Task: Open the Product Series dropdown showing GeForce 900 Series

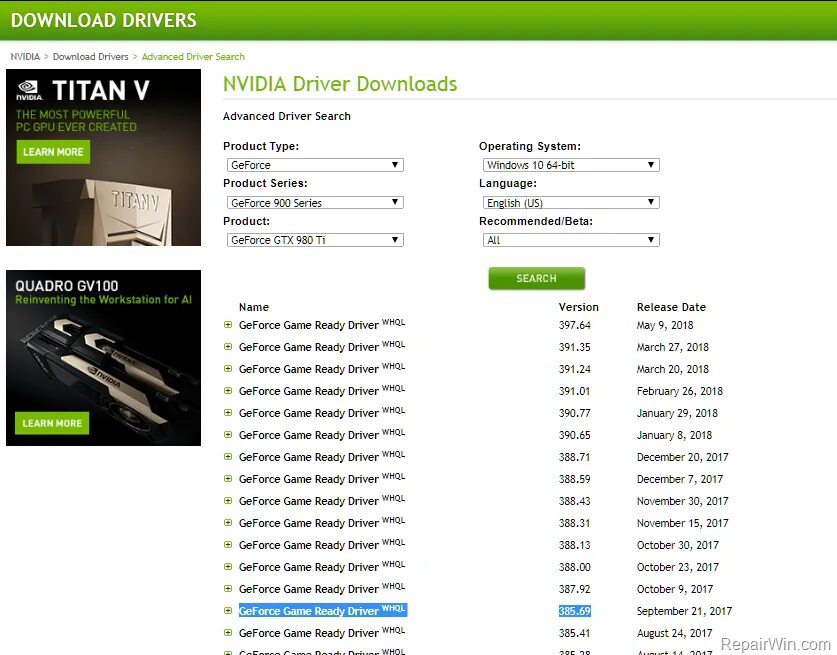Action: pos(315,202)
